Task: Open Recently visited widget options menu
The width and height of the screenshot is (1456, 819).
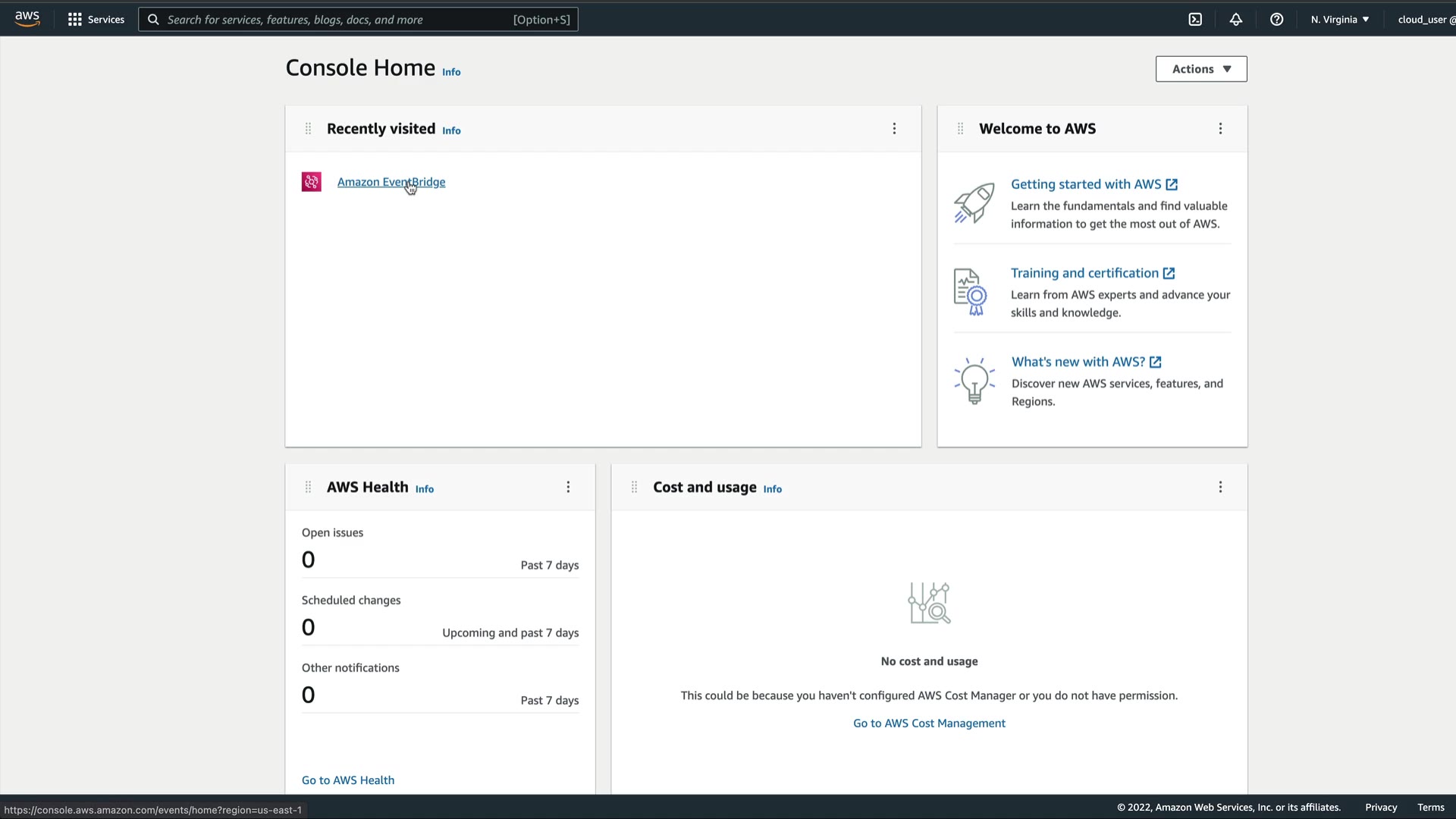Action: pos(894,129)
